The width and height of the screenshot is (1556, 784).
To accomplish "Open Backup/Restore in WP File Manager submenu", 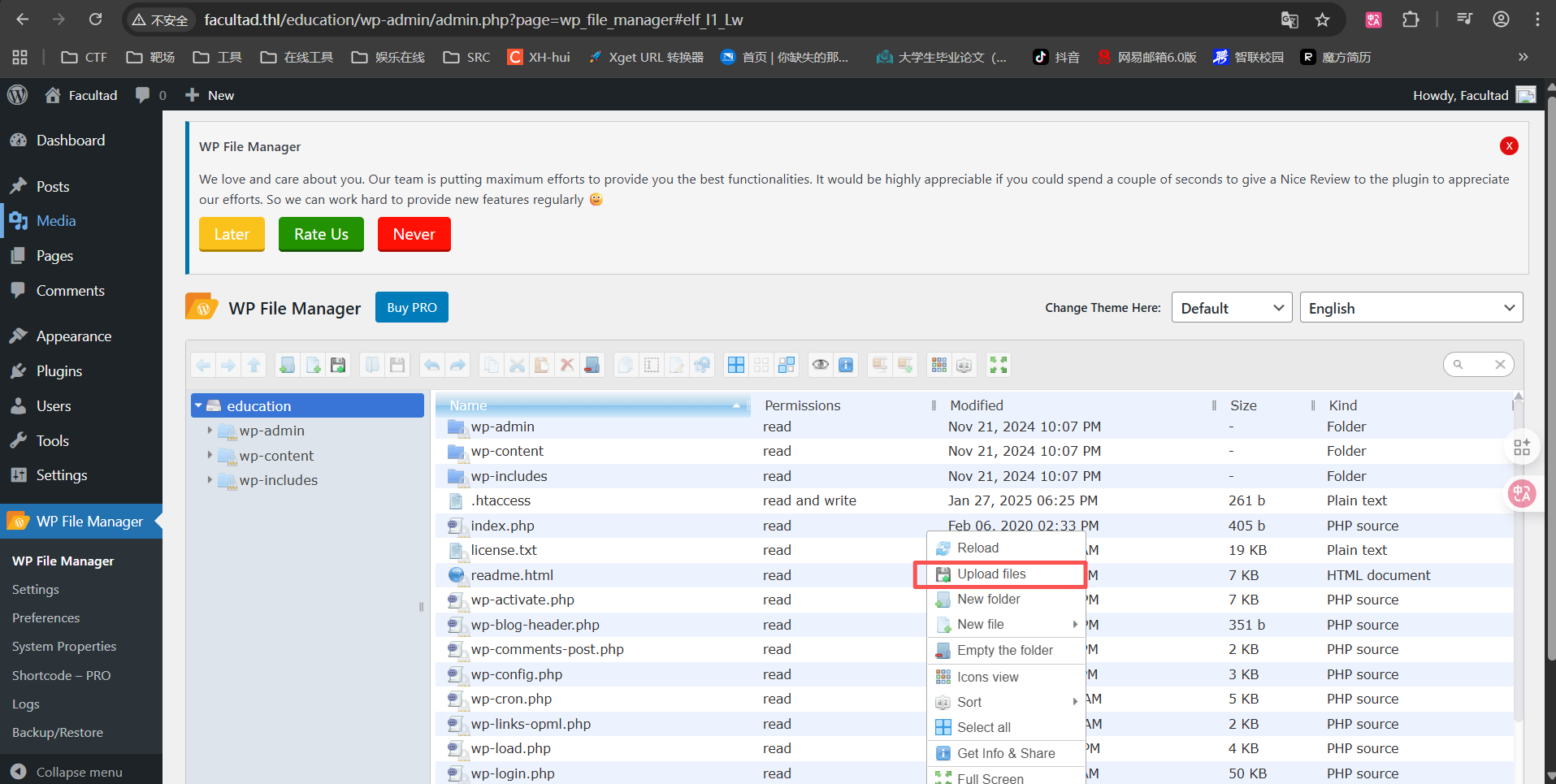I will pos(58,732).
